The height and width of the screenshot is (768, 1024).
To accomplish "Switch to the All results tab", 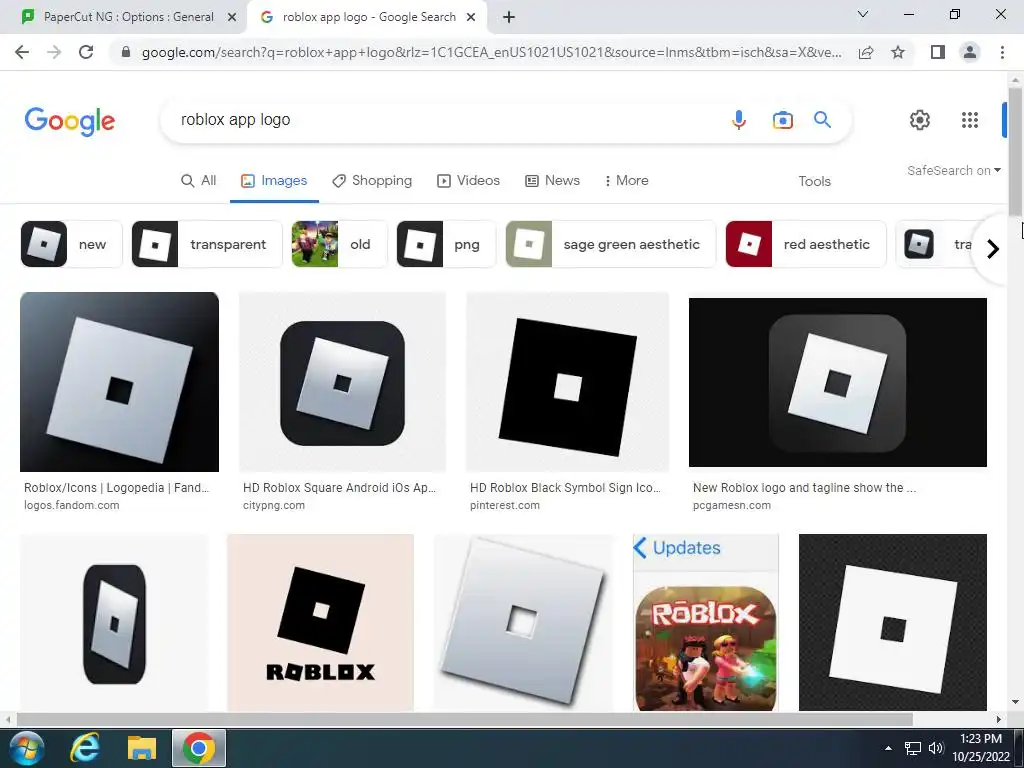I will [x=199, y=180].
